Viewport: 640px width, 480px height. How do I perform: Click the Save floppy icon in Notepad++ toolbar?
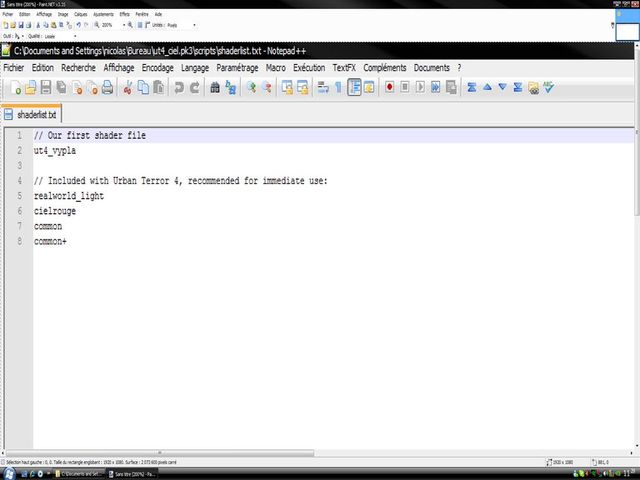(x=46, y=87)
